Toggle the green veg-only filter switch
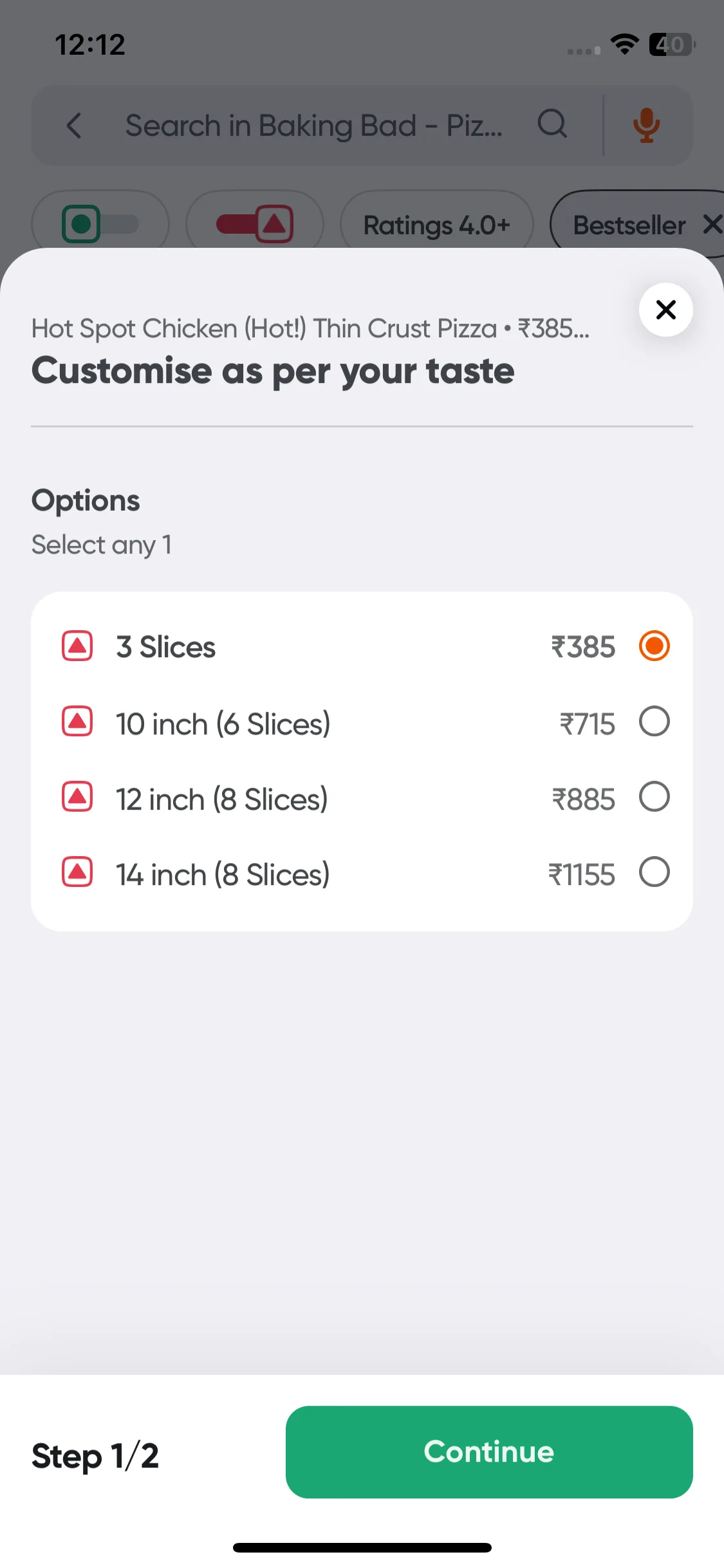 coord(100,225)
